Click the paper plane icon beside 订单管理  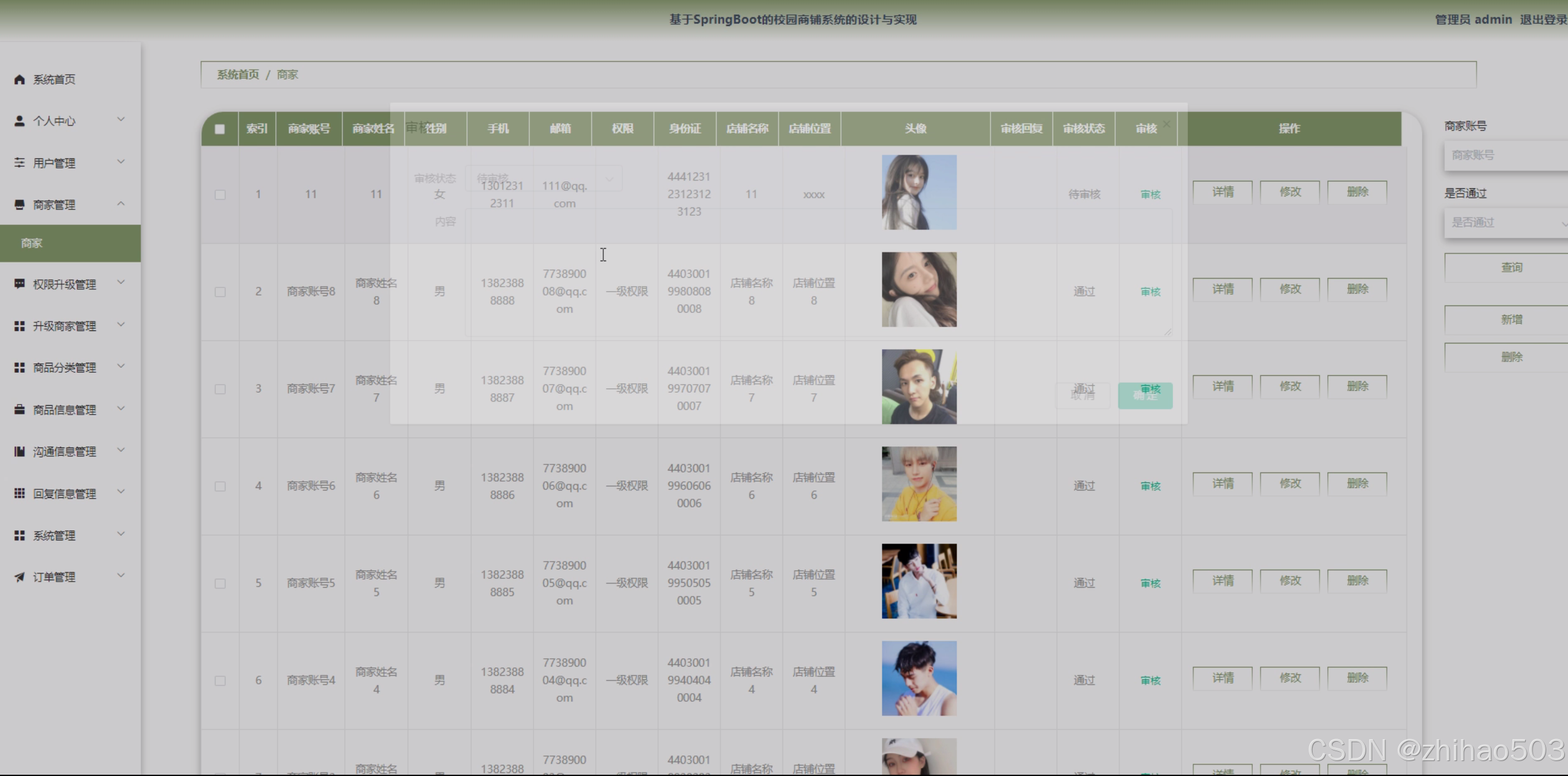[x=19, y=577]
